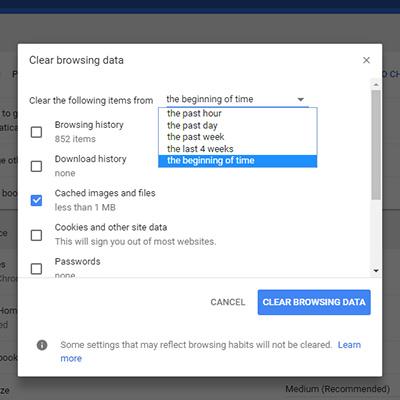
Task: Uncheck Cached images and files
Action: tap(36, 200)
